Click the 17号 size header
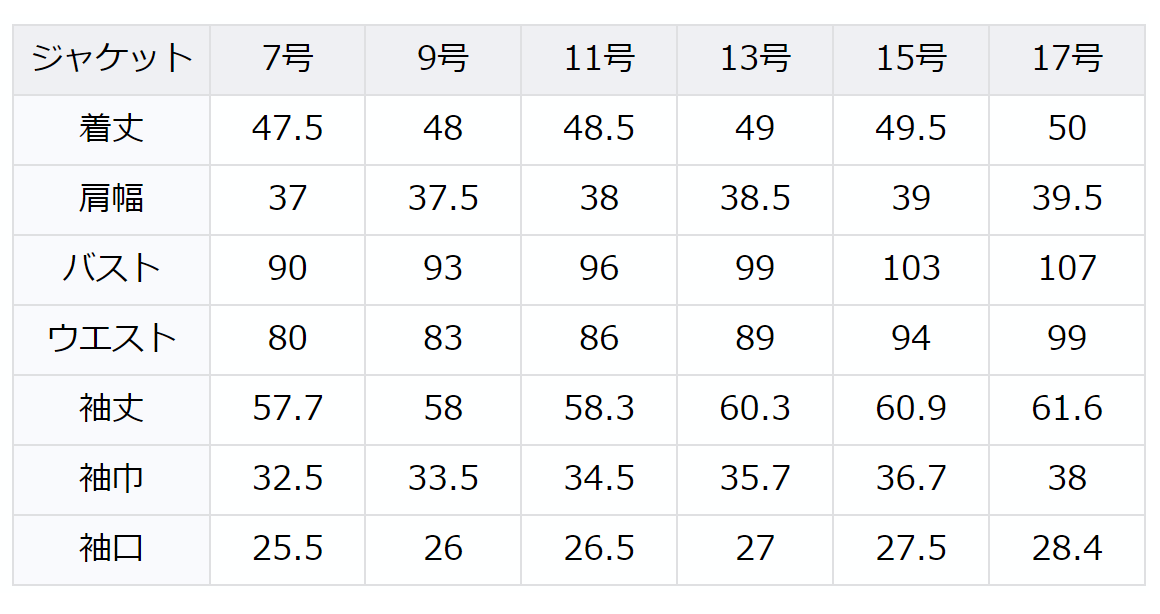Image resolution: width=1160 pixels, height=614 pixels. [x=1067, y=59]
